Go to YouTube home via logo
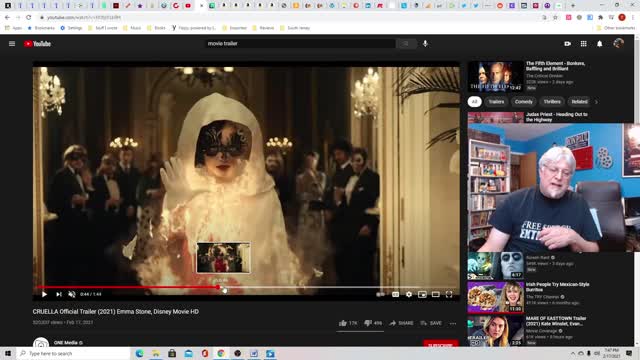Viewport: 640px width, 360px height. click(37, 44)
